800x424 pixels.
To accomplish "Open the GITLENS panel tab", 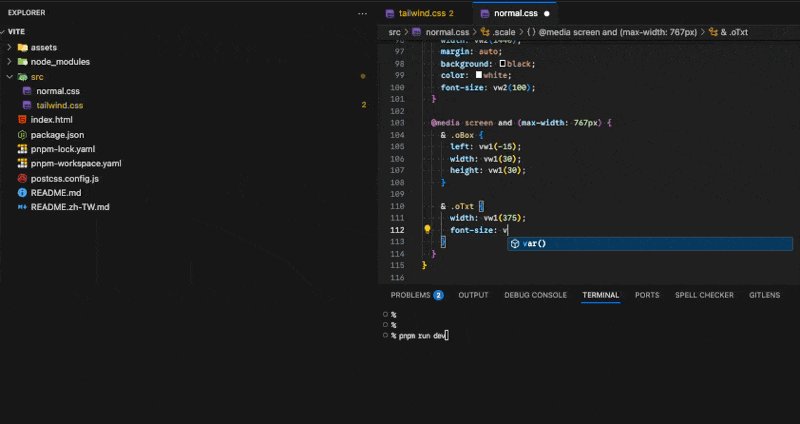I will pos(764,295).
